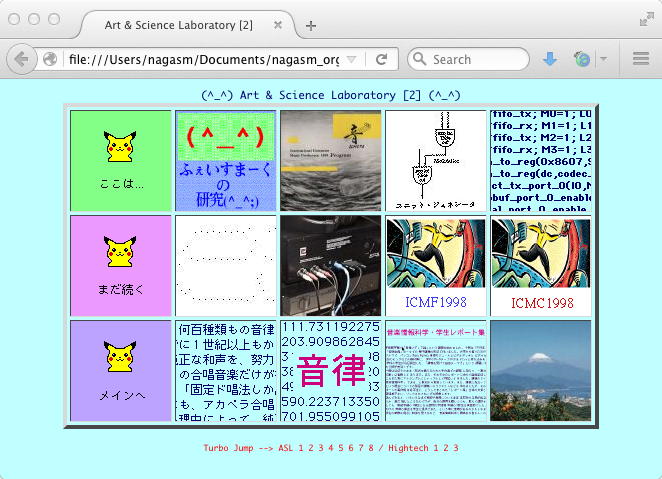Open the audio device cables photo thumbnail
Screen dimensions: 662x479
tap(331, 265)
